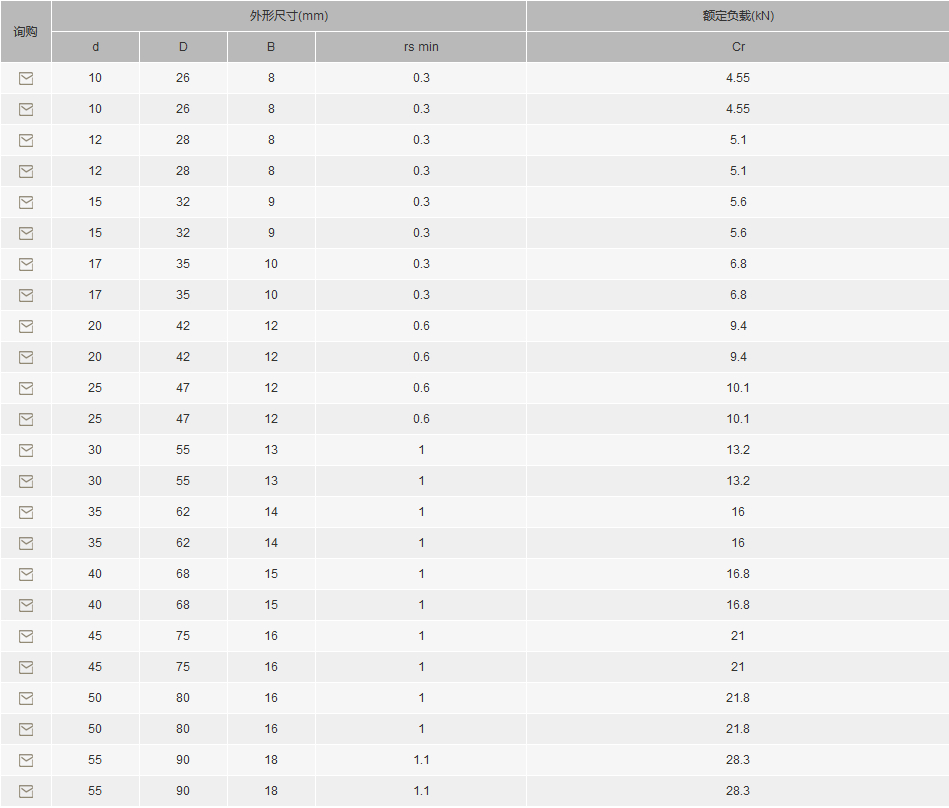This screenshot has height=808, width=949.
Task: Open inquiry envelope for first d=15 row
Action: (x=26, y=202)
